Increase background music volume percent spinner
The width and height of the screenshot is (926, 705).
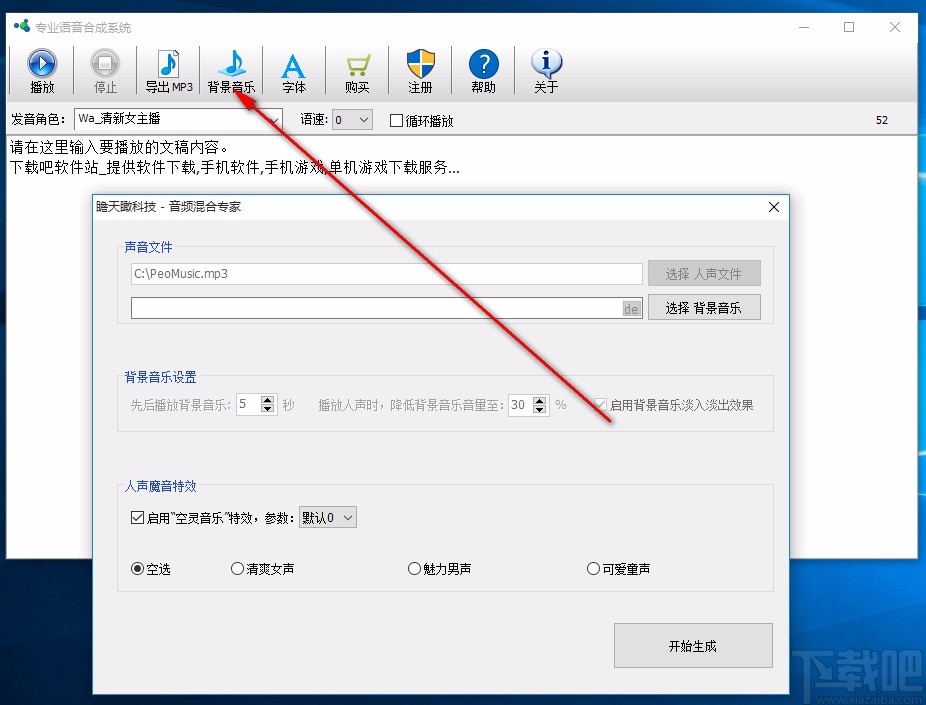539,400
